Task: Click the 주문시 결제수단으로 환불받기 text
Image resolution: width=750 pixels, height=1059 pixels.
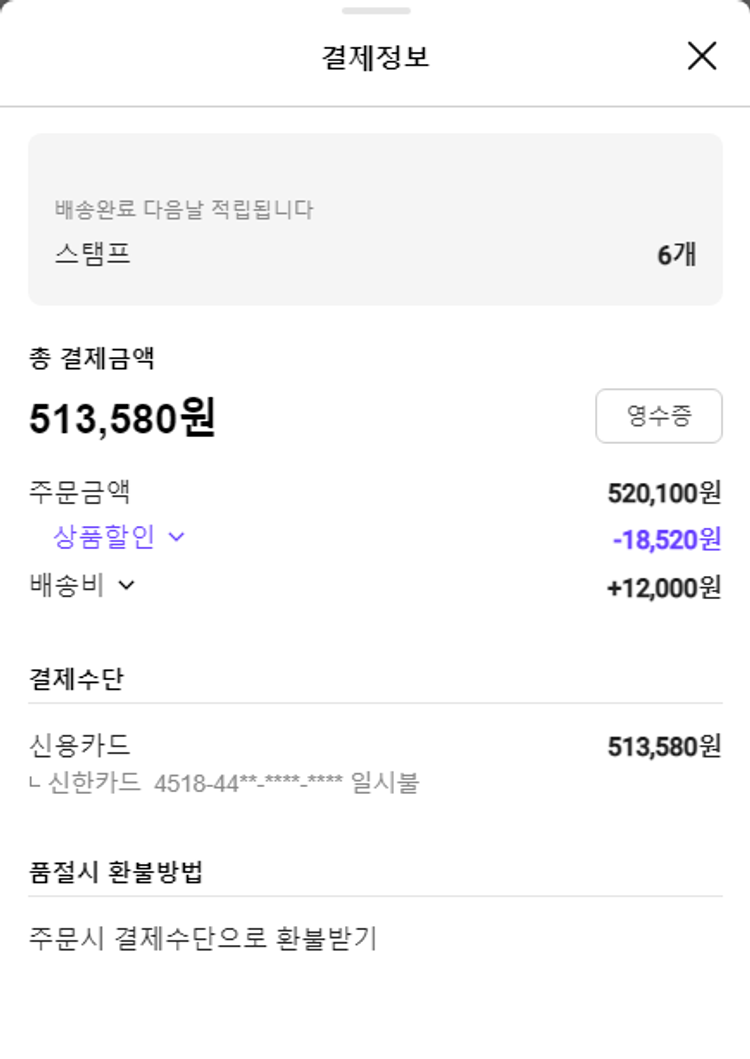Action: (x=203, y=939)
